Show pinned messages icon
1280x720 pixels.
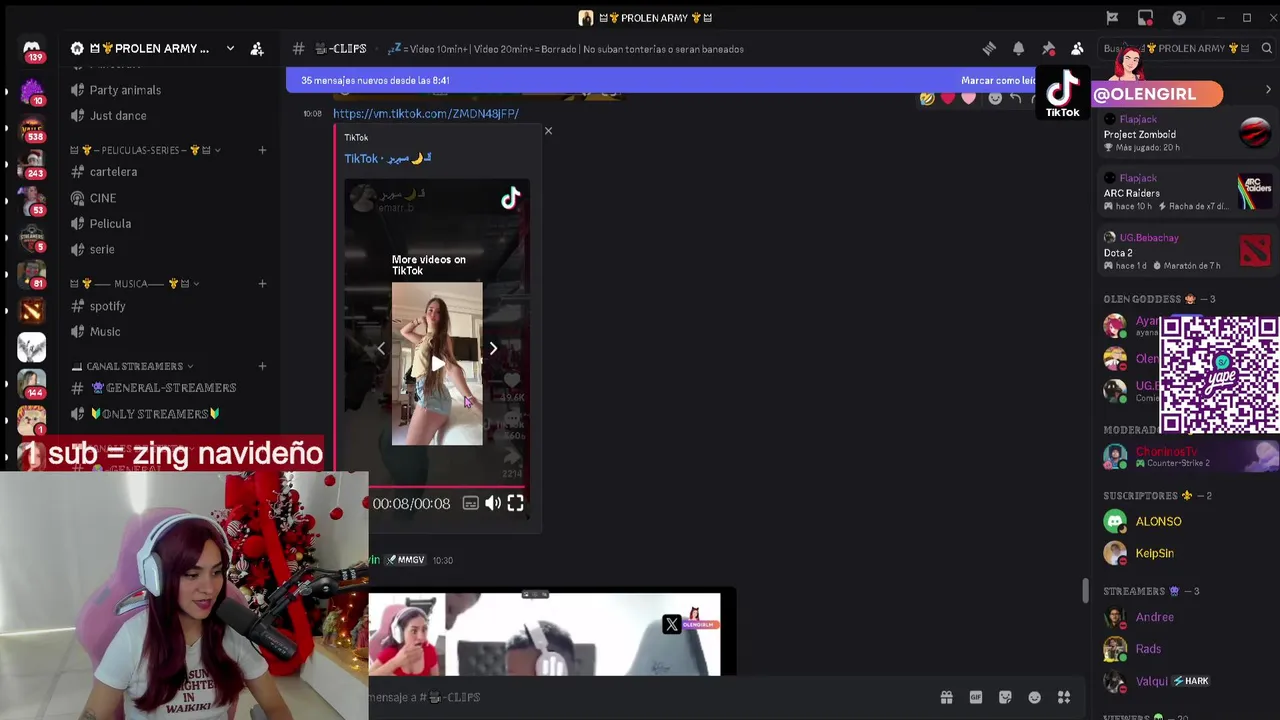click(x=1048, y=48)
